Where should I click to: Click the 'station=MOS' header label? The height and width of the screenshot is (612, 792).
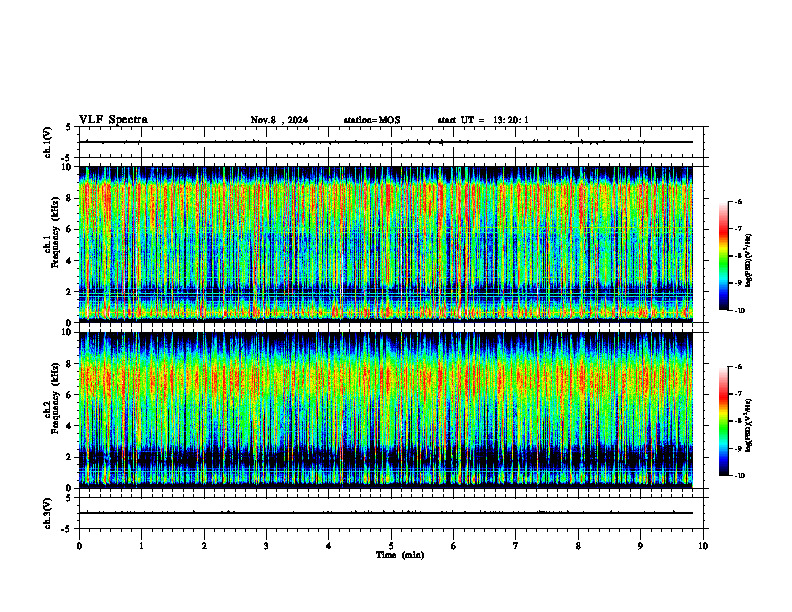pyautogui.click(x=372, y=120)
